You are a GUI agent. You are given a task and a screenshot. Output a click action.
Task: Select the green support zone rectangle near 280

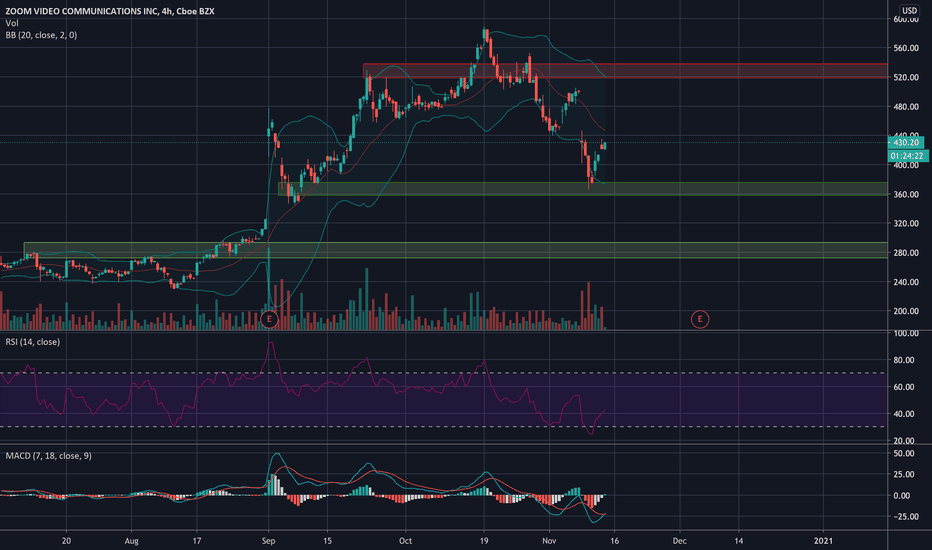pos(455,250)
